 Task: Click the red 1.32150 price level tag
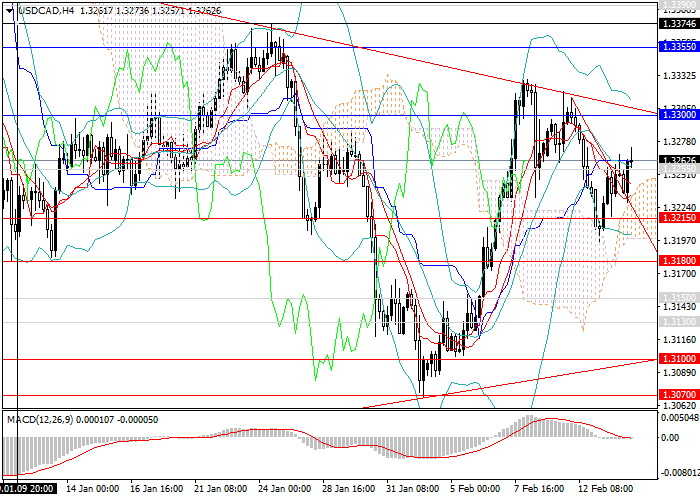[x=679, y=217]
